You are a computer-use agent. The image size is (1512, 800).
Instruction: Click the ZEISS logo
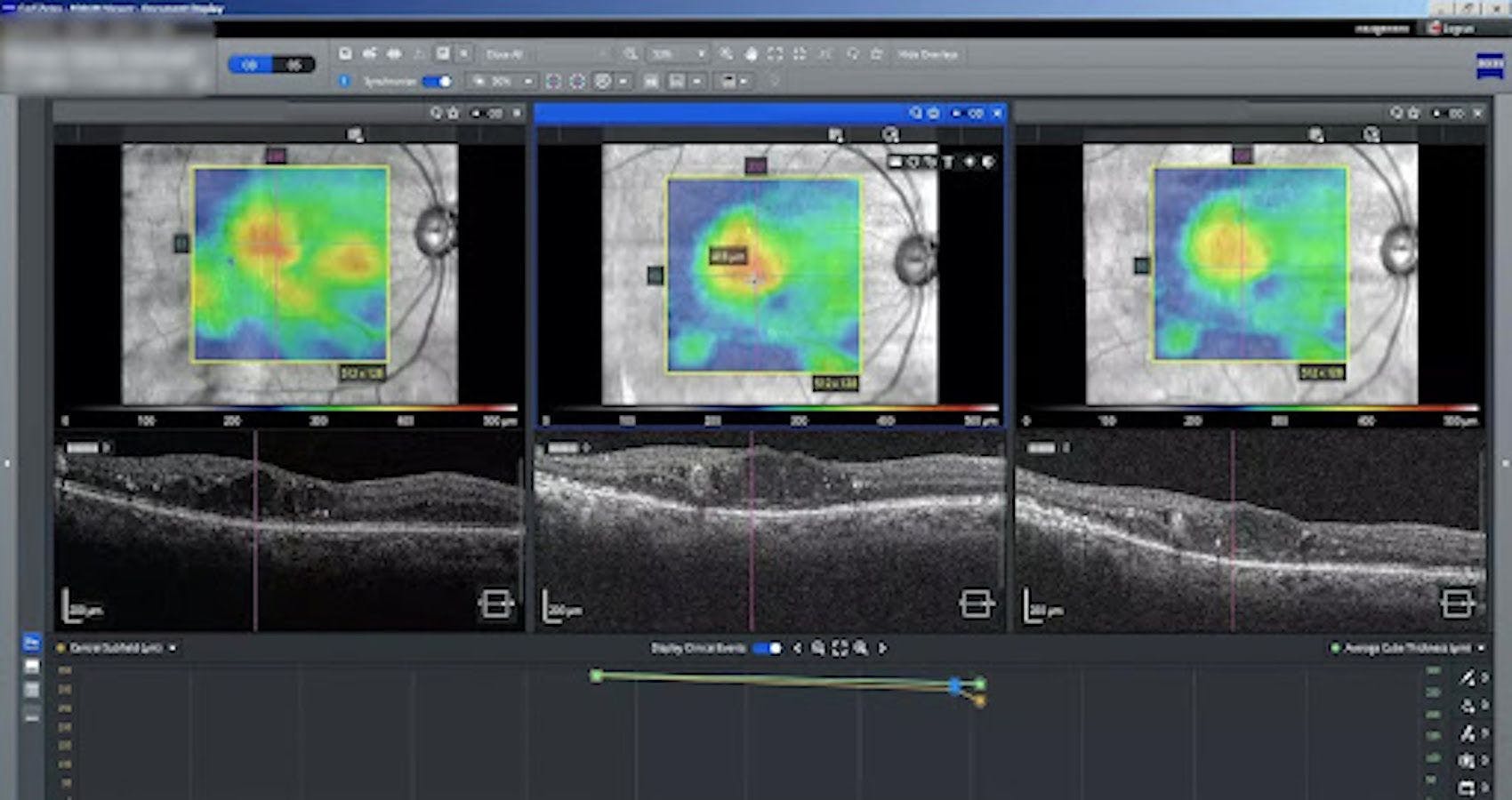click(x=1490, y=67)
